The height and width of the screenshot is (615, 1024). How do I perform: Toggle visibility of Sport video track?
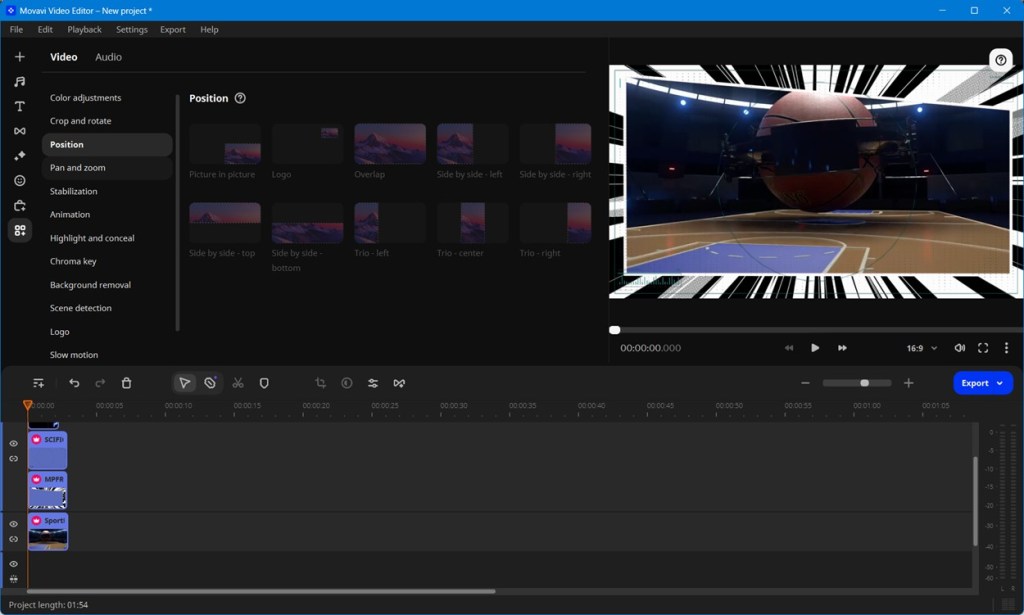click(13, 524)
